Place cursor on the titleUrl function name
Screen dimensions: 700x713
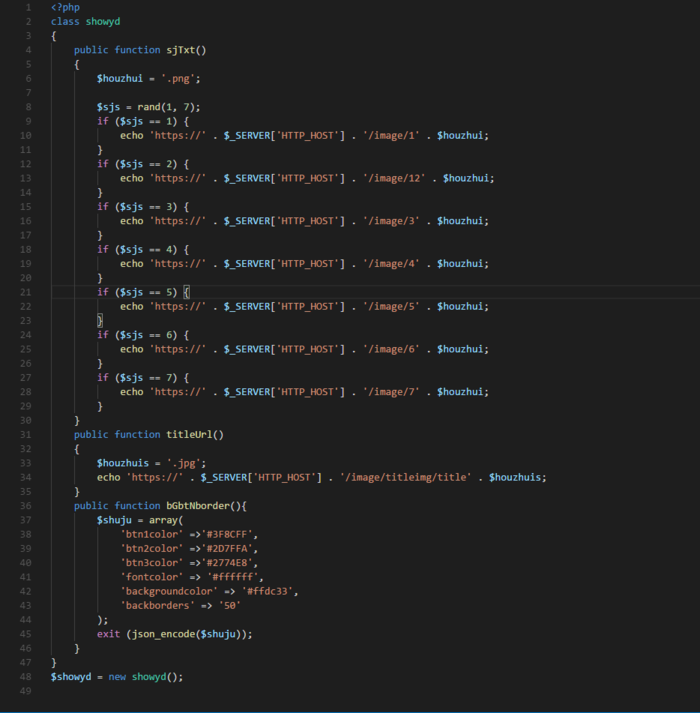(x=189, y=435)
